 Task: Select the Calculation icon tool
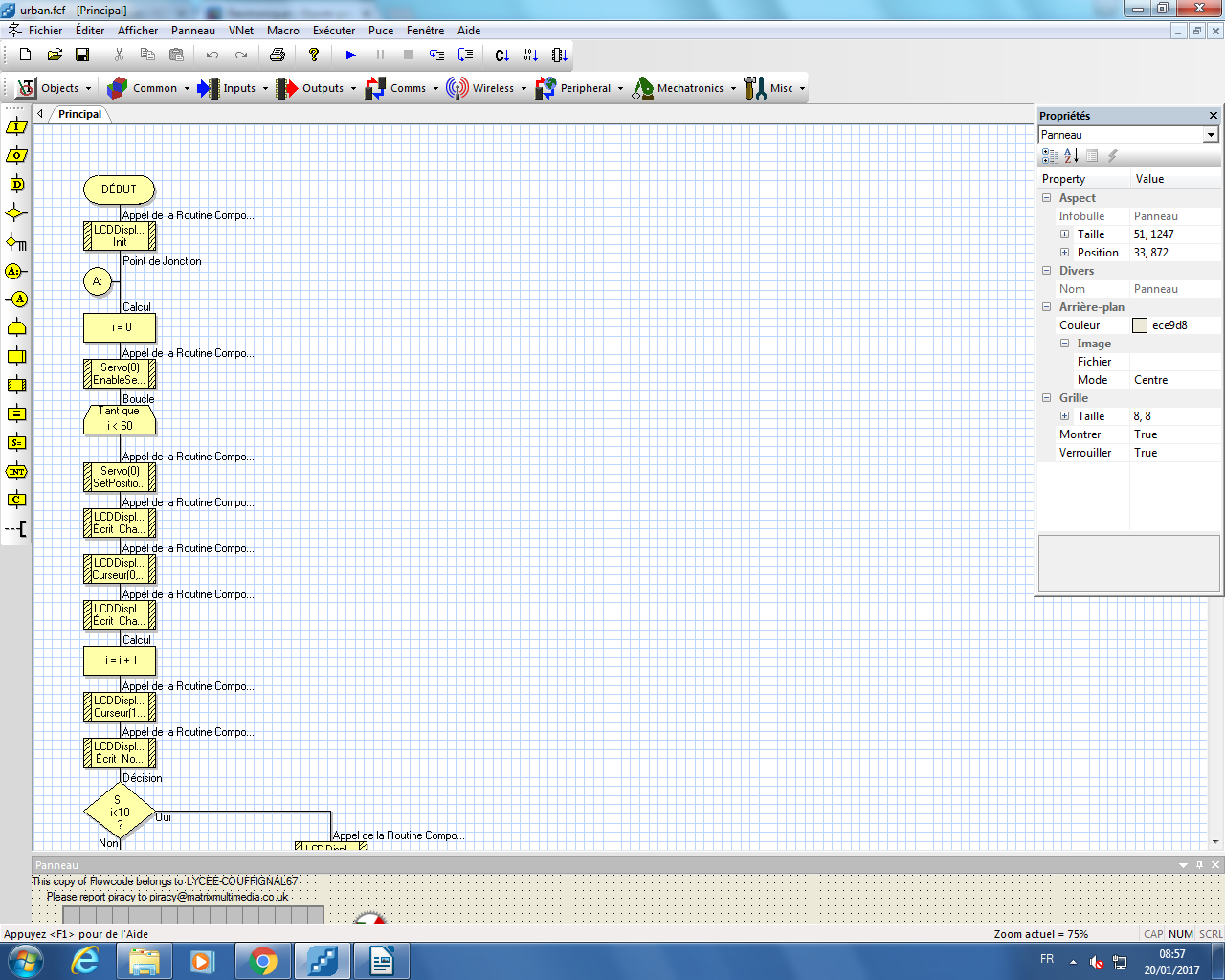(16, 413)
